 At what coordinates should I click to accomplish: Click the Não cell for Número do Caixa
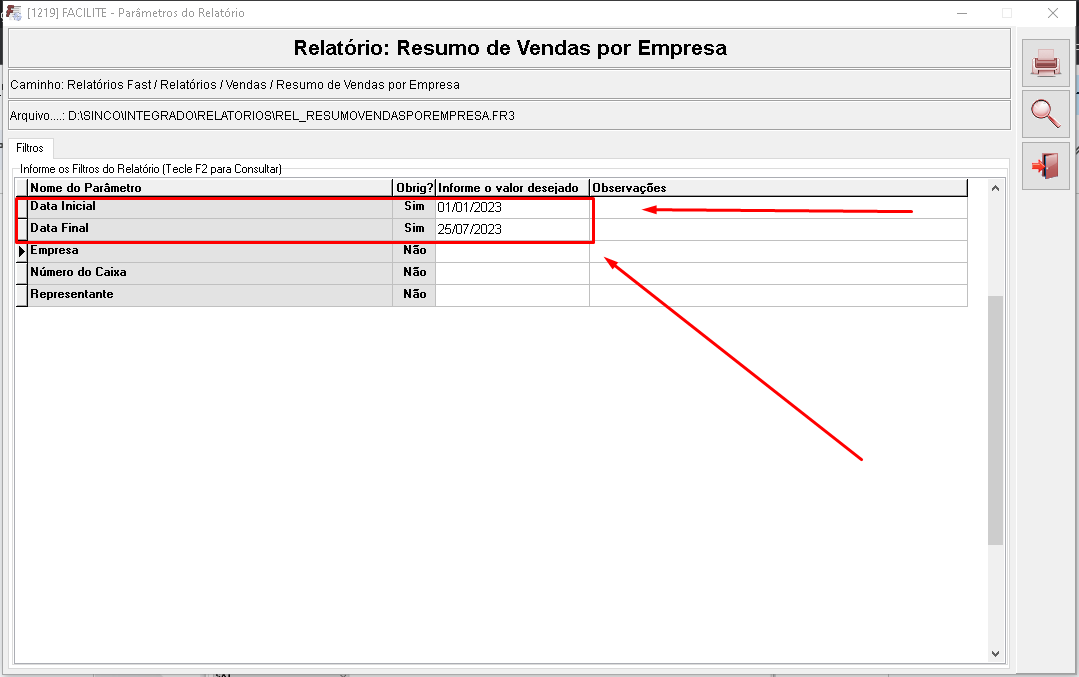point(414,273)
